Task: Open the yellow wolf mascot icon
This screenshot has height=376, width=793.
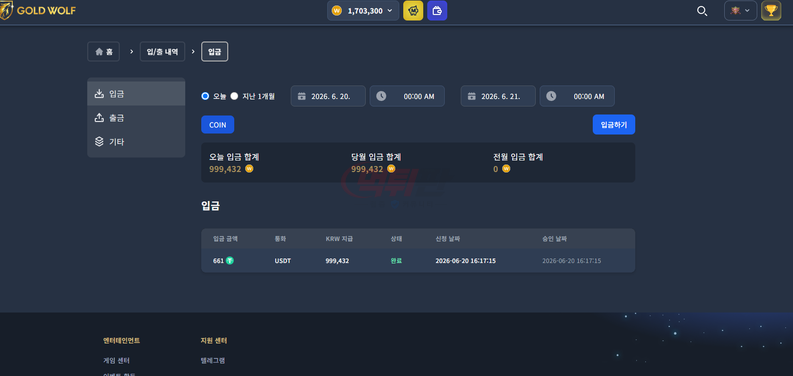Action: 413,11
